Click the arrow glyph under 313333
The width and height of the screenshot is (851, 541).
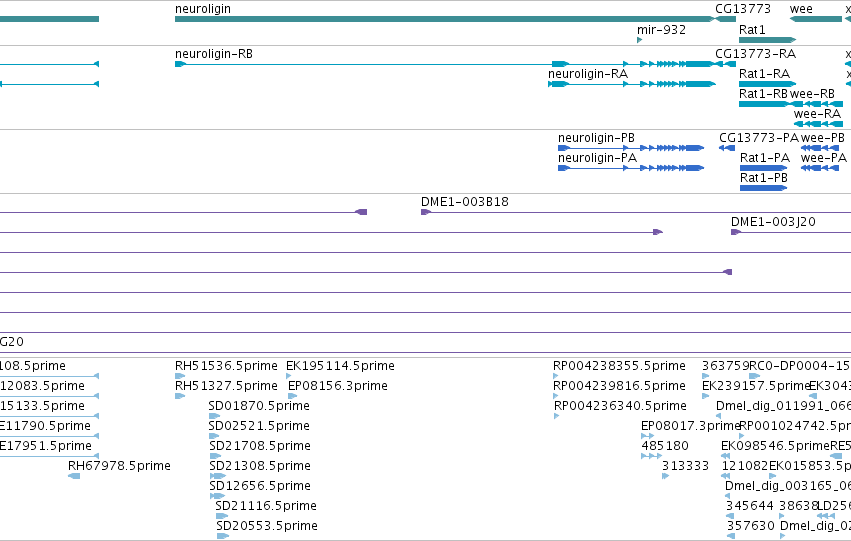[665, 476]
